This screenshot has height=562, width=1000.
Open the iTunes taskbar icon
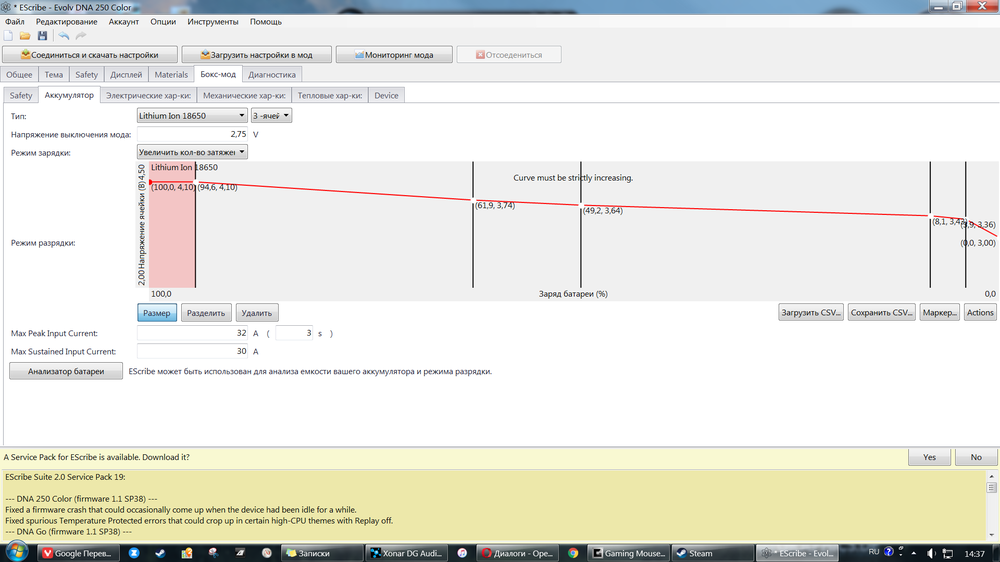[x=462, y=553]
